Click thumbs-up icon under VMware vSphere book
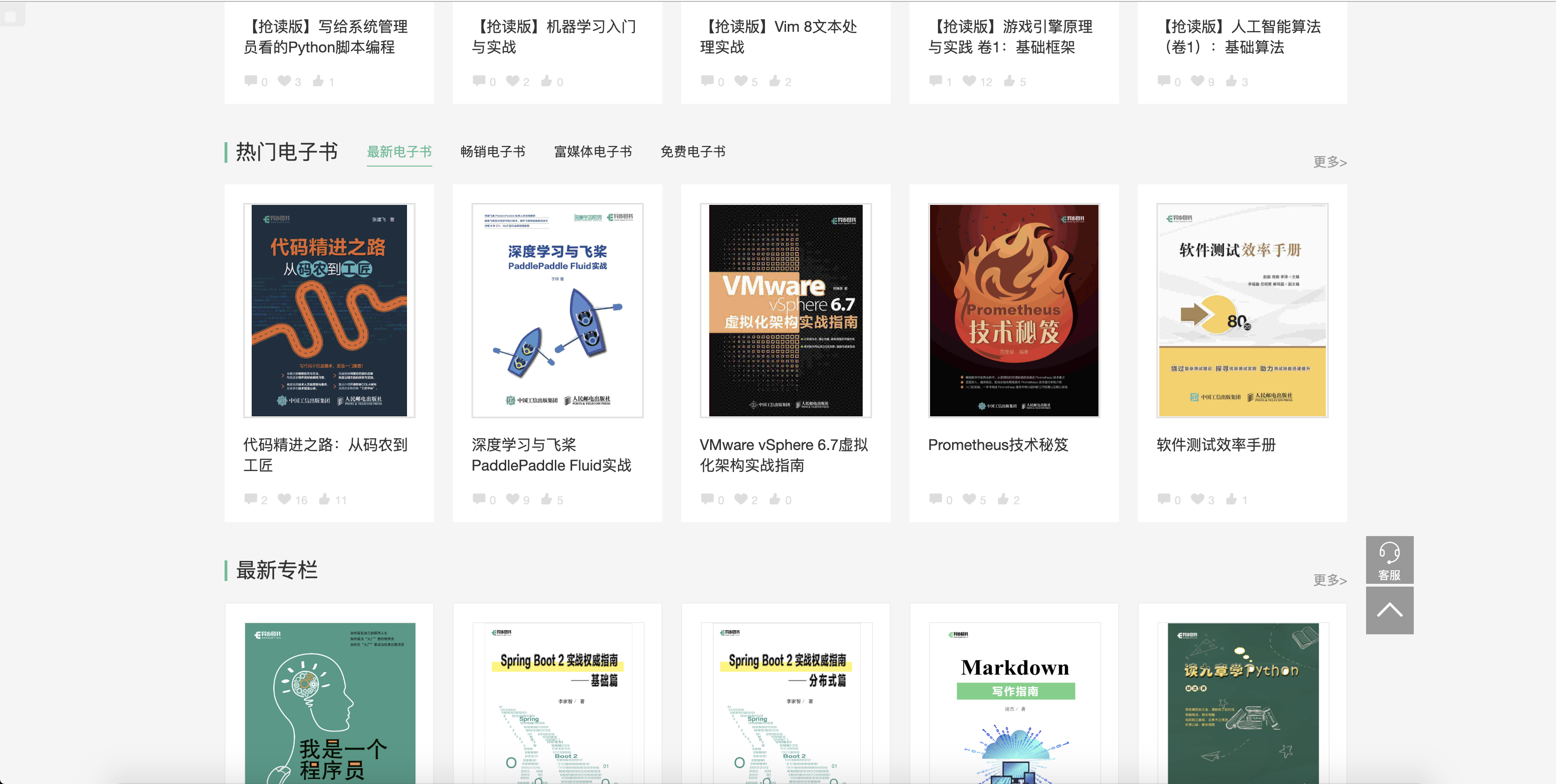This screenshot has height=784, width=1556. click(x=775, y=499)
